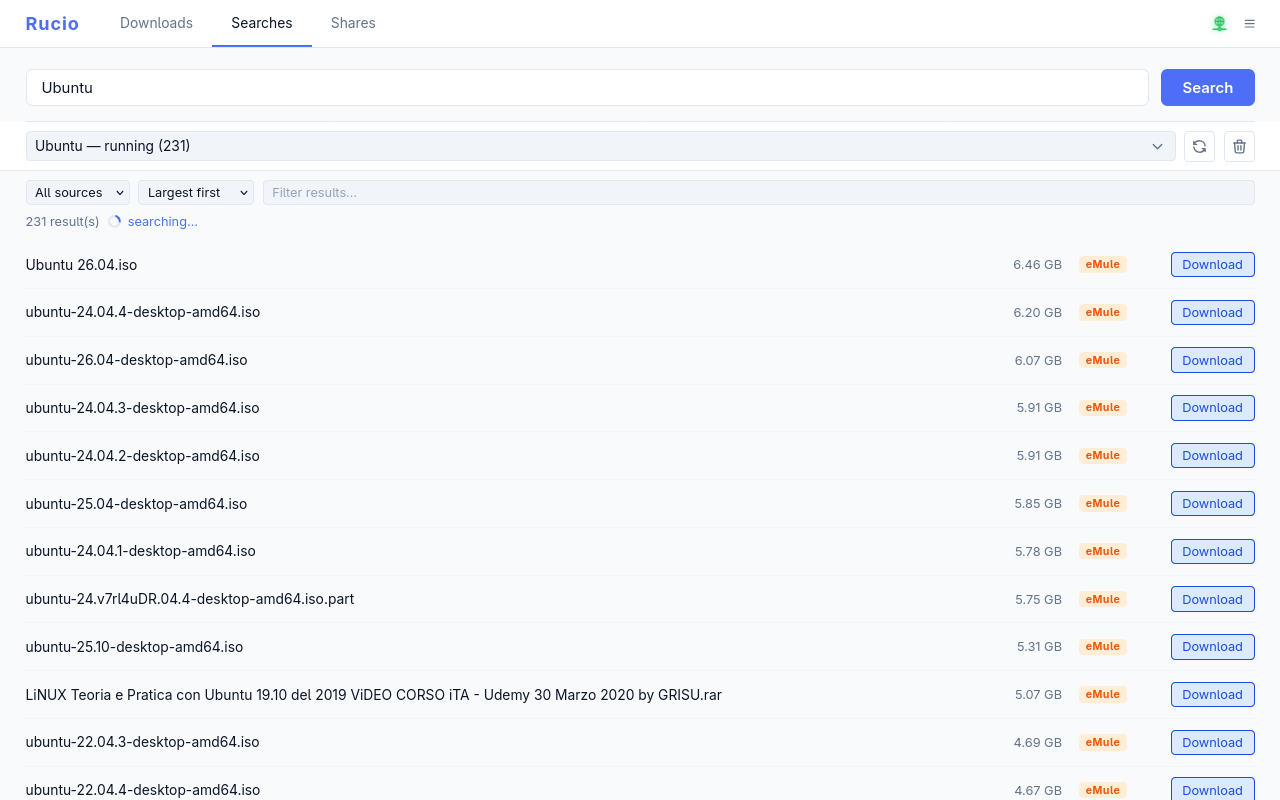Click the 'ubuntu-22.04.3-desktop-amd64.iso' file name
Viewport: 1280px width, 800px height.
pos(143,742)
